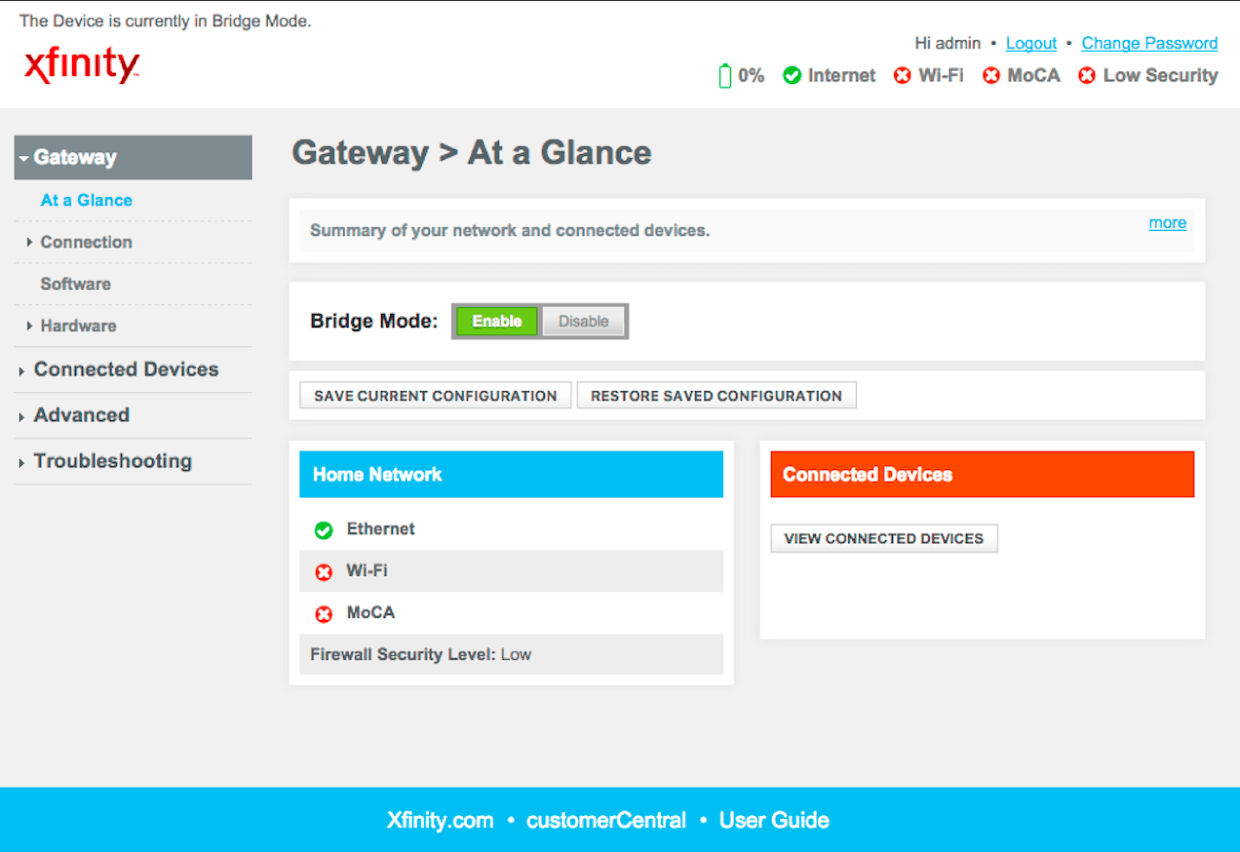Expand the Connection submenu arrow

[x=30, y=242]
